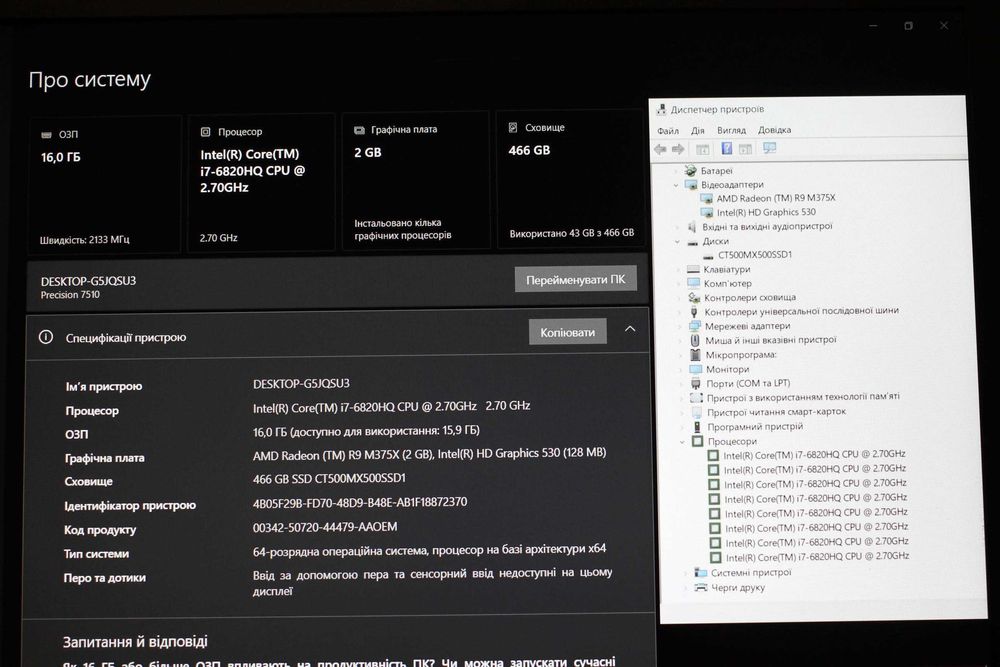Click the USB icon beside Контролери універсальної послідовної шини
The width and height of the screenshot is (1000, 667).
coord(695,312)
